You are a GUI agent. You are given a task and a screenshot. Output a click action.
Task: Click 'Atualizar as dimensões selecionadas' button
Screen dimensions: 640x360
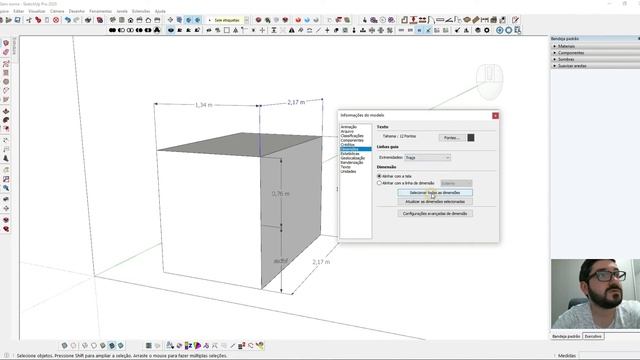pyautogui.click(x=435, y=202)
